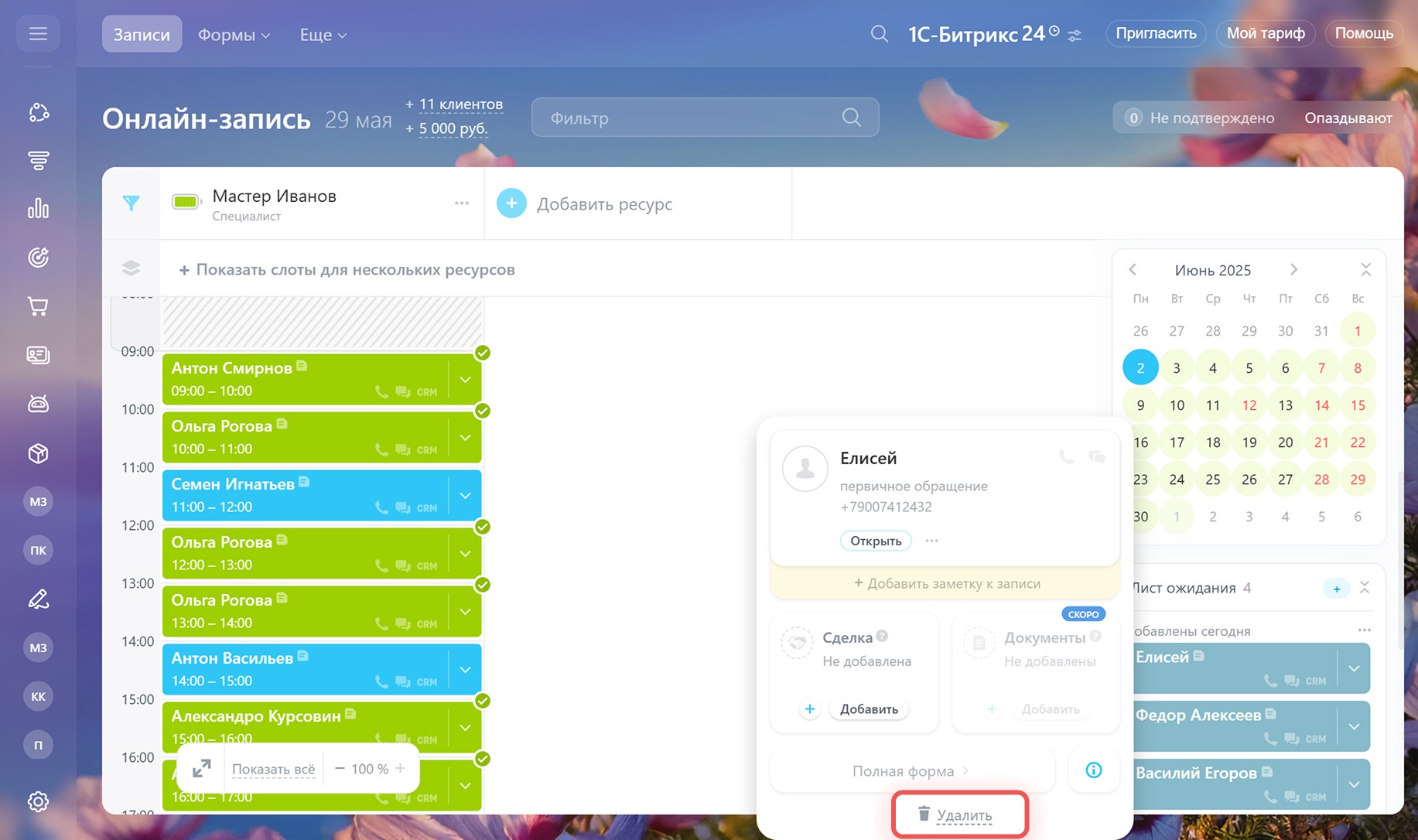This screenshot has height=840, width=1418.
Task: Open the Еще dropdown menu
Action: [x=323, y=35]
